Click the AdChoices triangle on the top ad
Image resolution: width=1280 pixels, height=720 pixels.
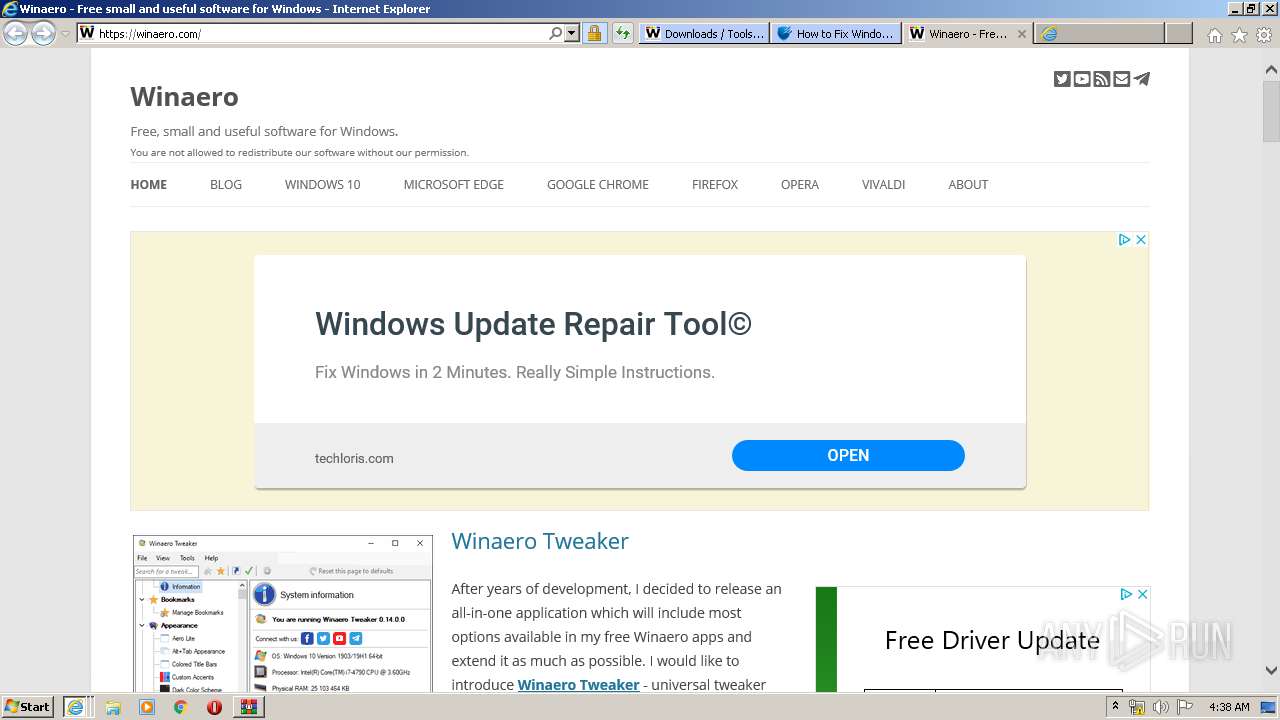(x=1124, y=240)
